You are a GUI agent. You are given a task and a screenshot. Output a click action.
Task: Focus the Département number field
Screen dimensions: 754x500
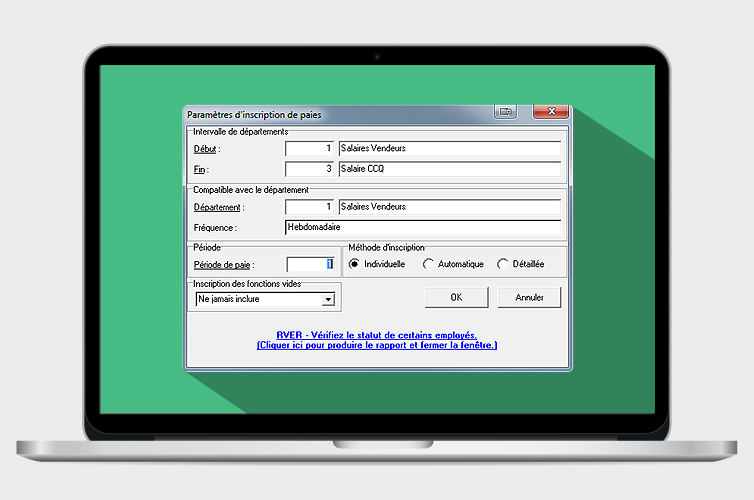[x=309, y=207]
